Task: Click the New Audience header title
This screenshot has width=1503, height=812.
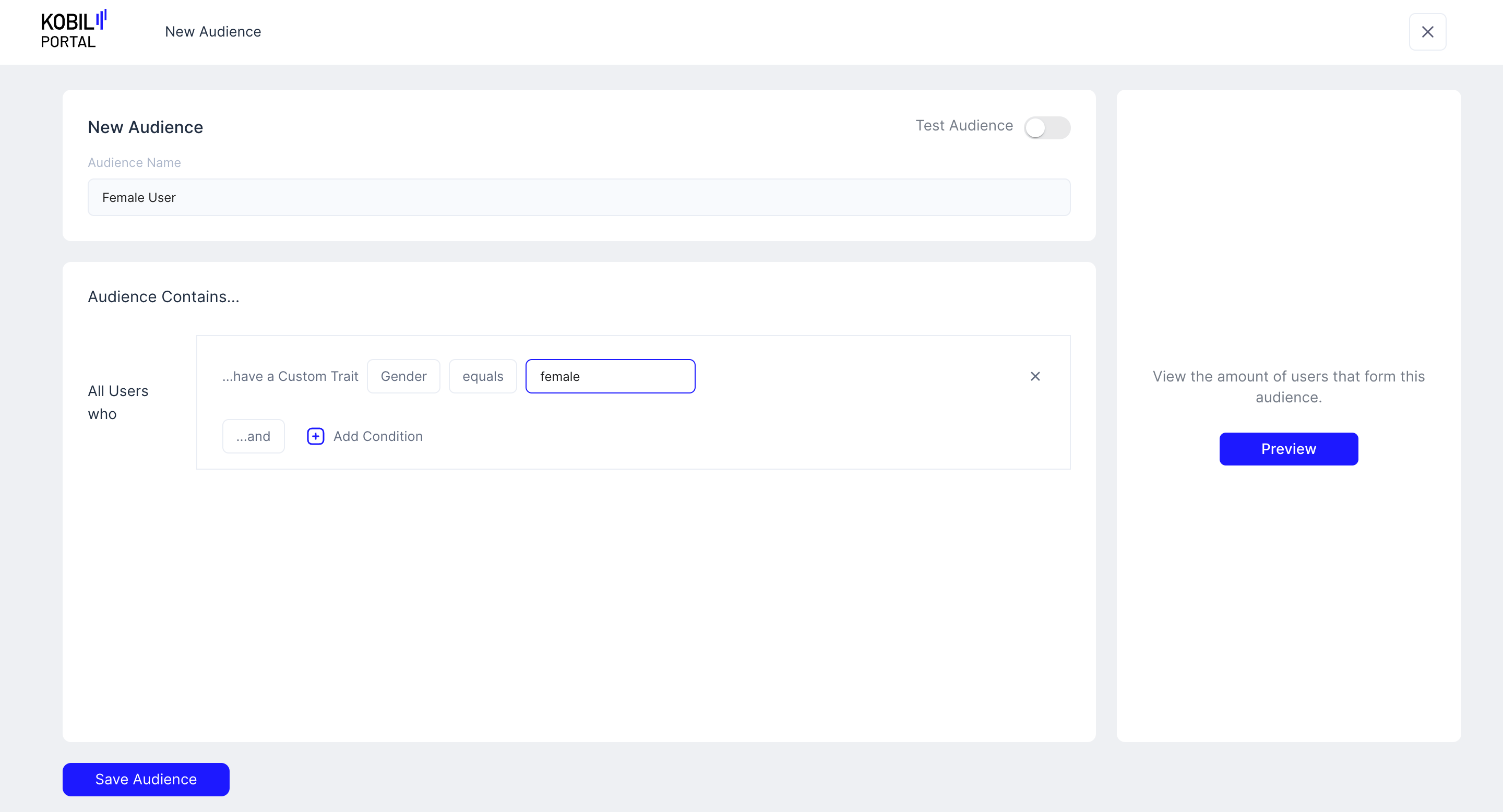Action: point(213,31)
